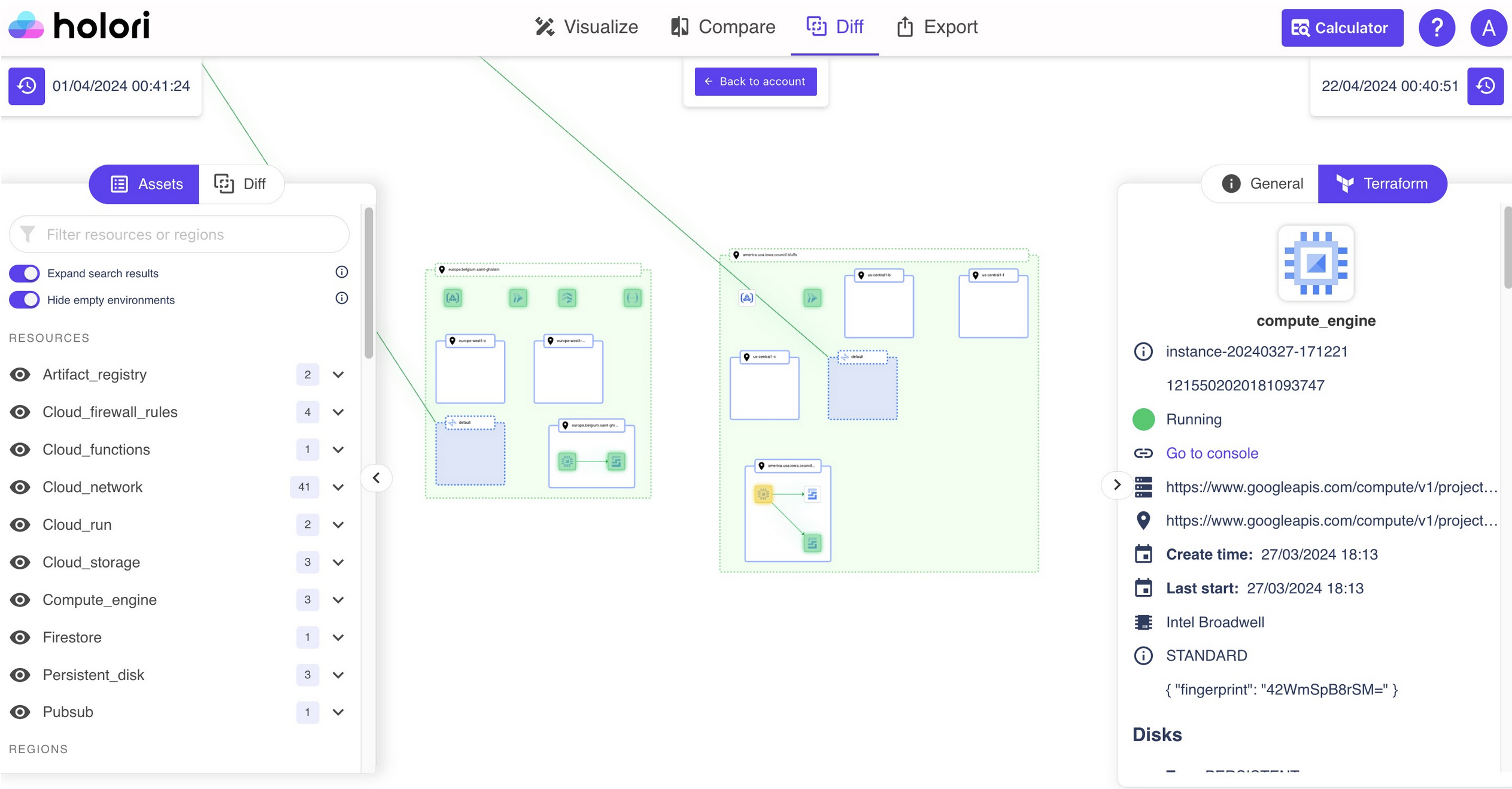Open the help question mark icon

point(1437,28)
